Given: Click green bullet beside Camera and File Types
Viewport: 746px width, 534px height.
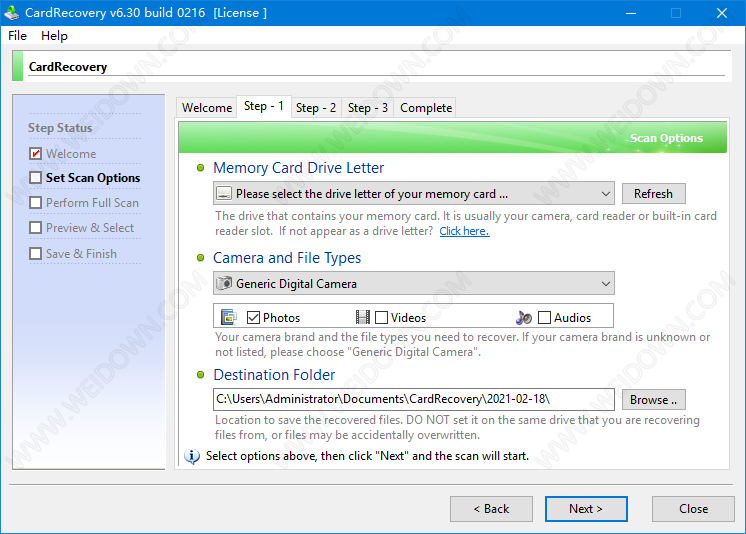Looking at the screenshot, I should 200,257.
